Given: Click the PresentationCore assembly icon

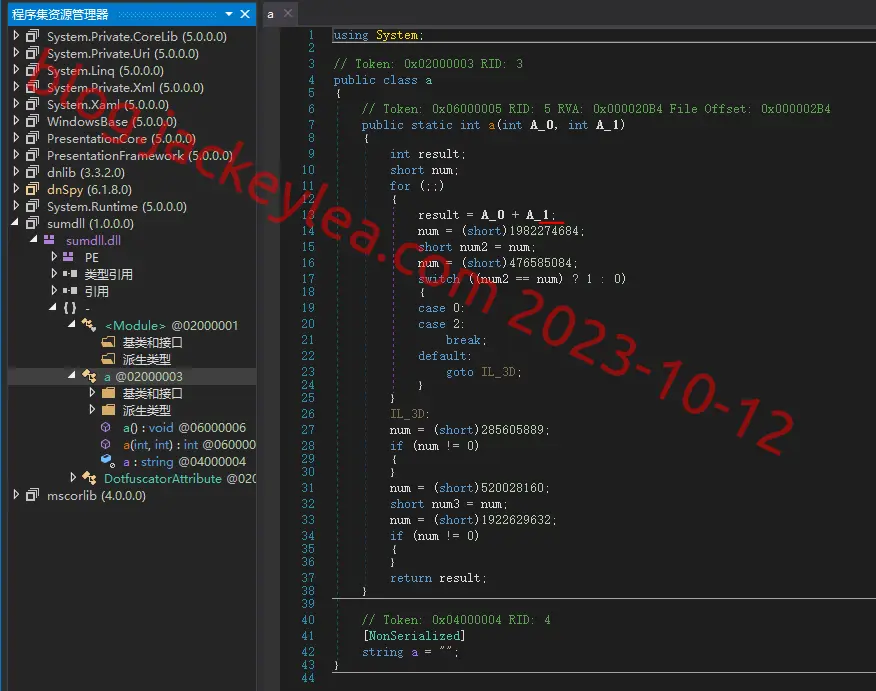Looking at the screenshot, I should 32,138.
